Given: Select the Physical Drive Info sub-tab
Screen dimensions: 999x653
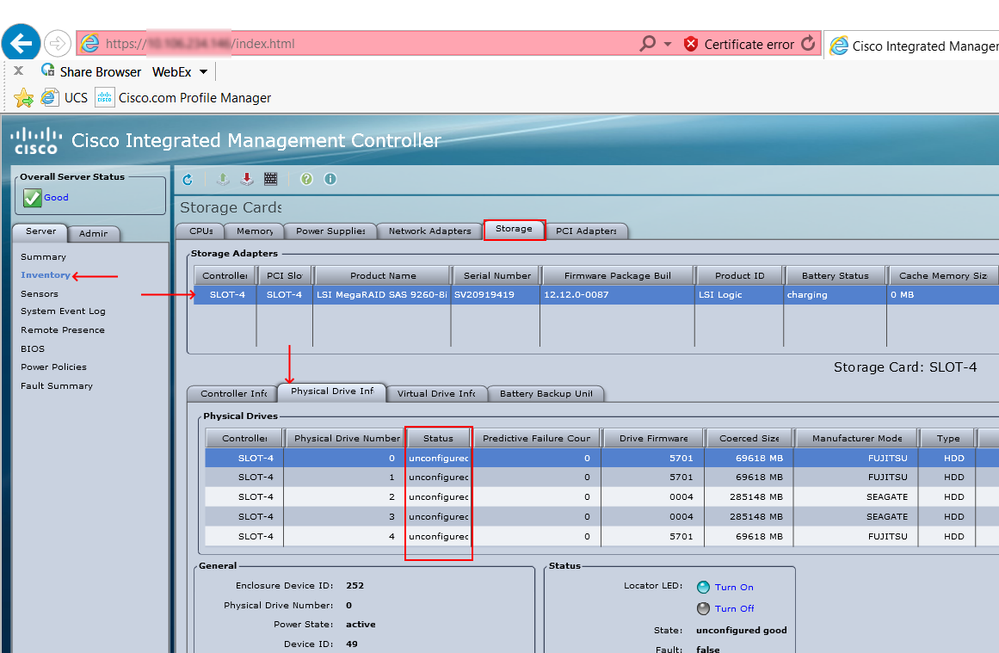Looking at the screenshot, I should tap(332, 392).
